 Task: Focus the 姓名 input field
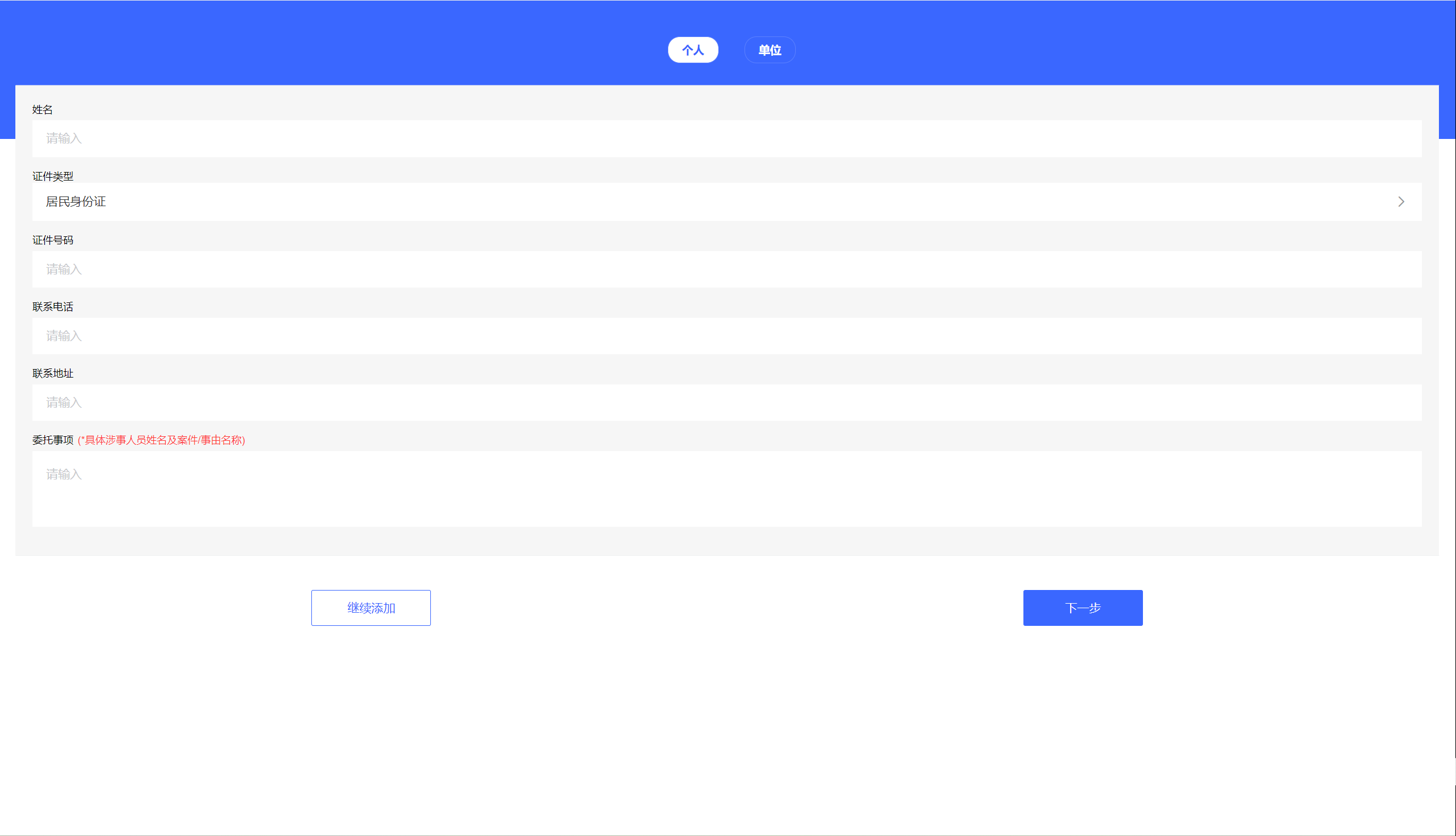(x=726, y=138)
